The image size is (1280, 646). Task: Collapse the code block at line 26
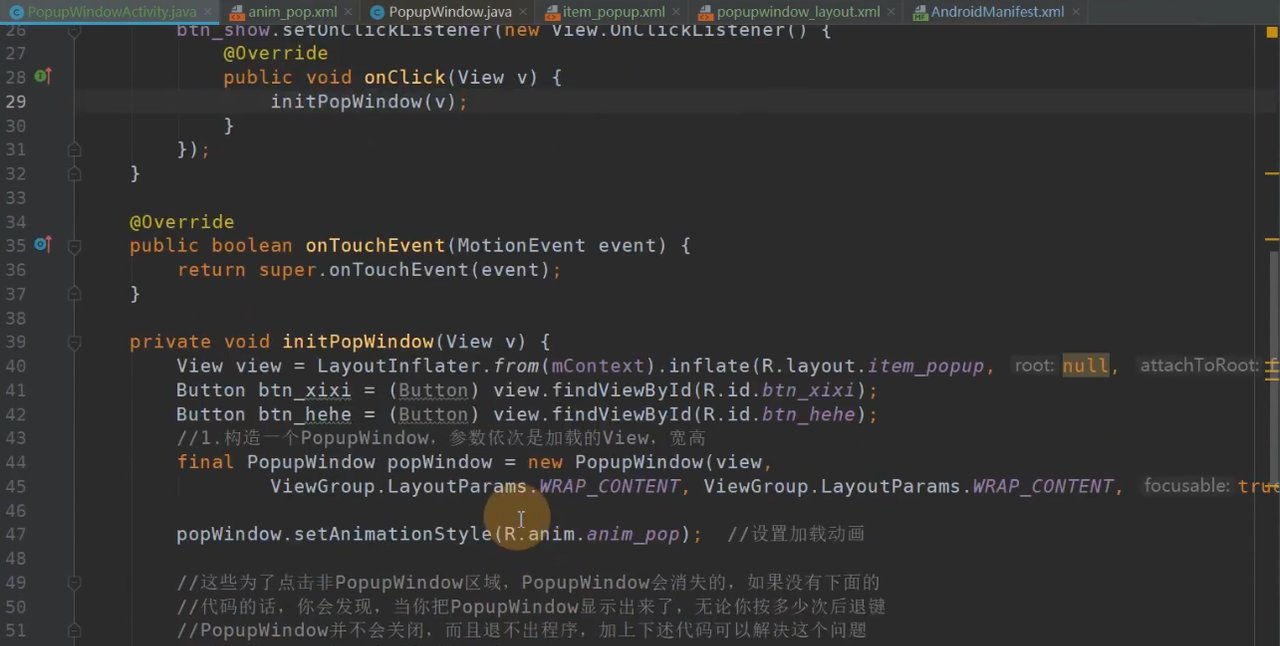tap(74, 30)
